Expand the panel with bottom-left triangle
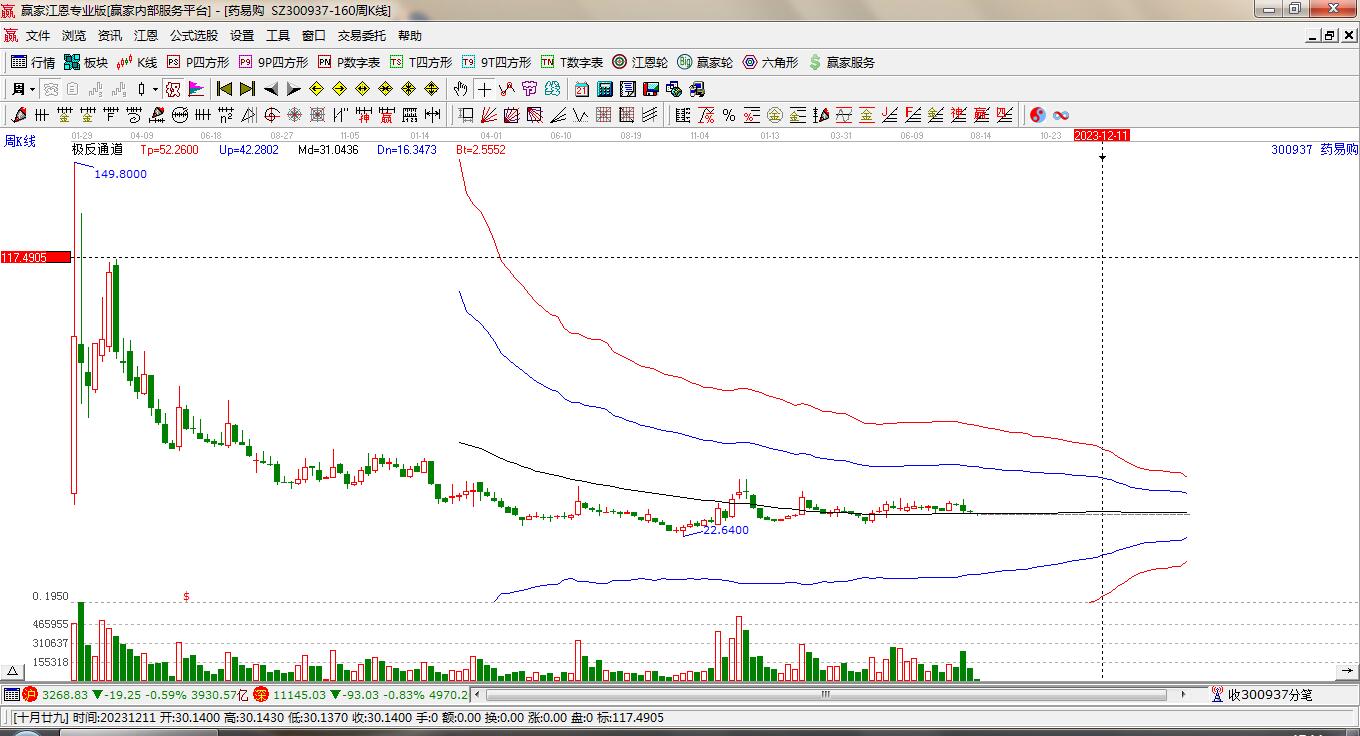1360x736 pixels. coord(13,671)
